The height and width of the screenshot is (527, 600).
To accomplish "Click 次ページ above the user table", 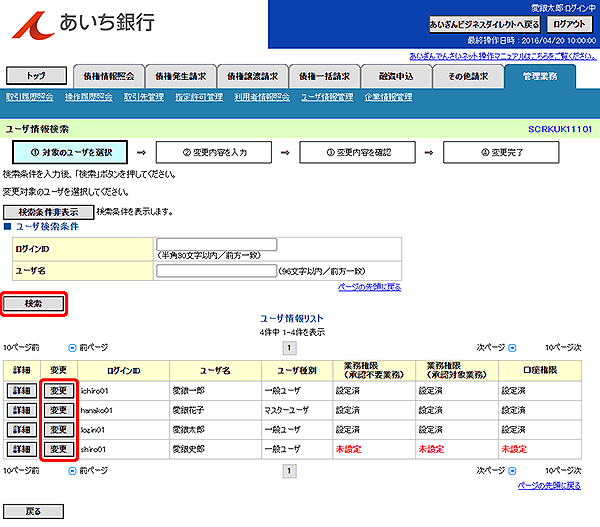I will point(491,348).
